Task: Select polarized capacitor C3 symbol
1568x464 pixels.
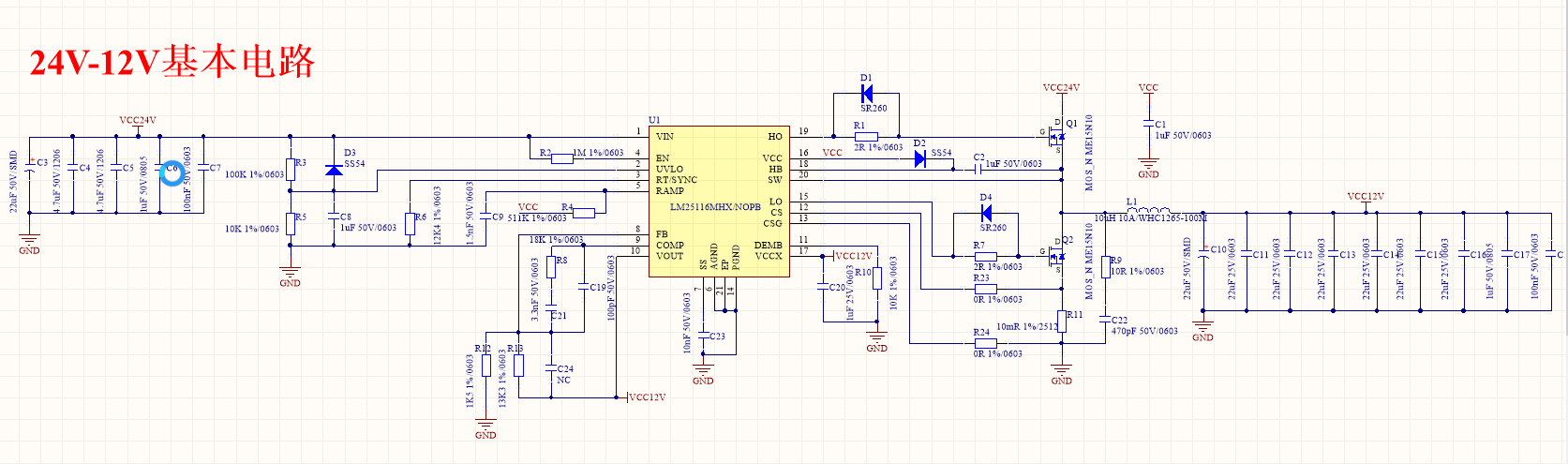Action: [30, 167]
